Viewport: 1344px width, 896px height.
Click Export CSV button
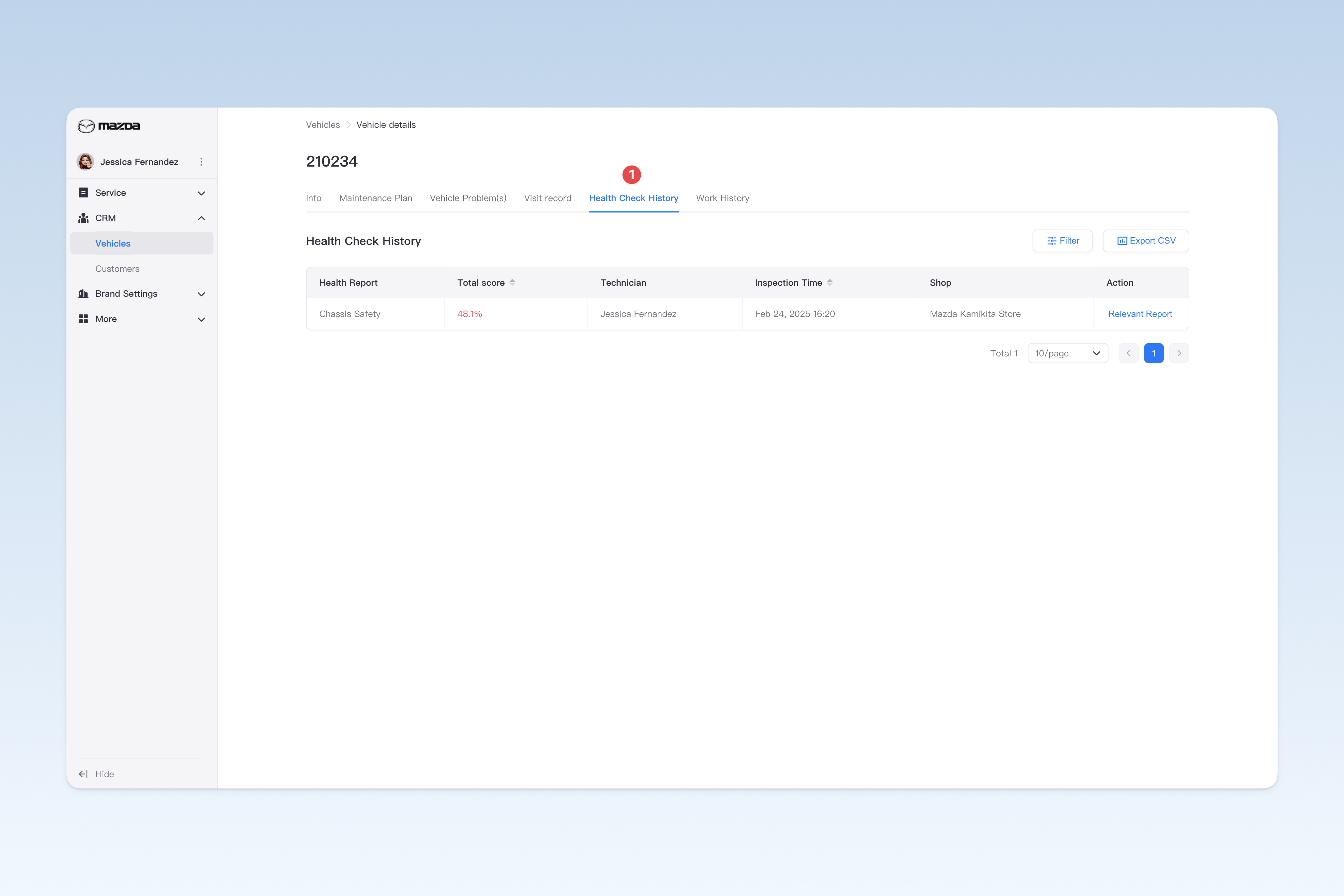coord(1146,241)
